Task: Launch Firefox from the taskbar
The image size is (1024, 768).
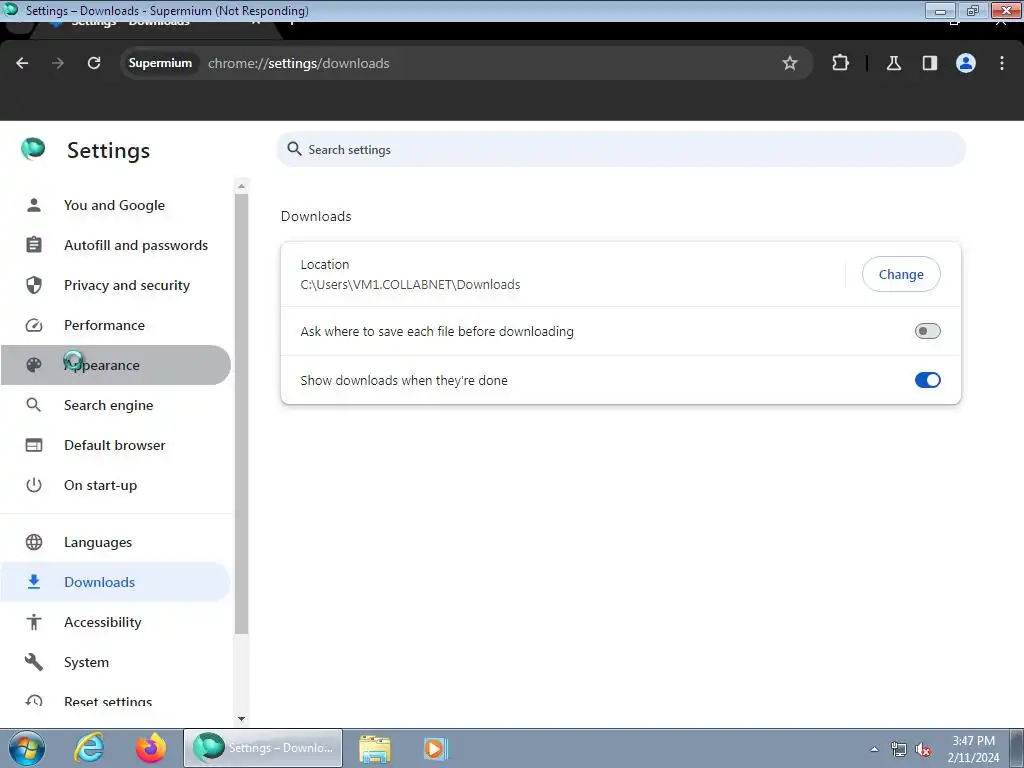Action: click(x=150, y=748)
